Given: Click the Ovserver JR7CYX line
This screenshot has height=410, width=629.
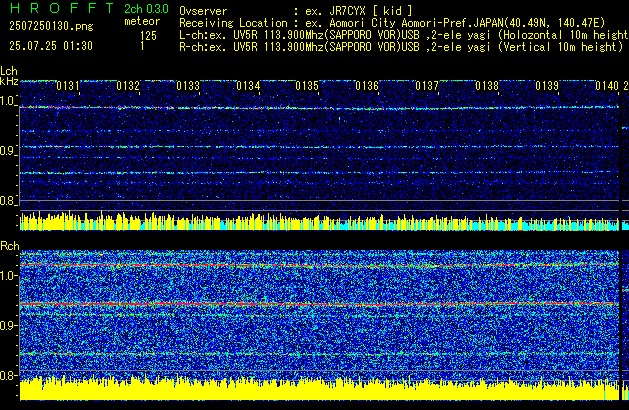Looking at the screenshot, I should [x=296, y=11].
